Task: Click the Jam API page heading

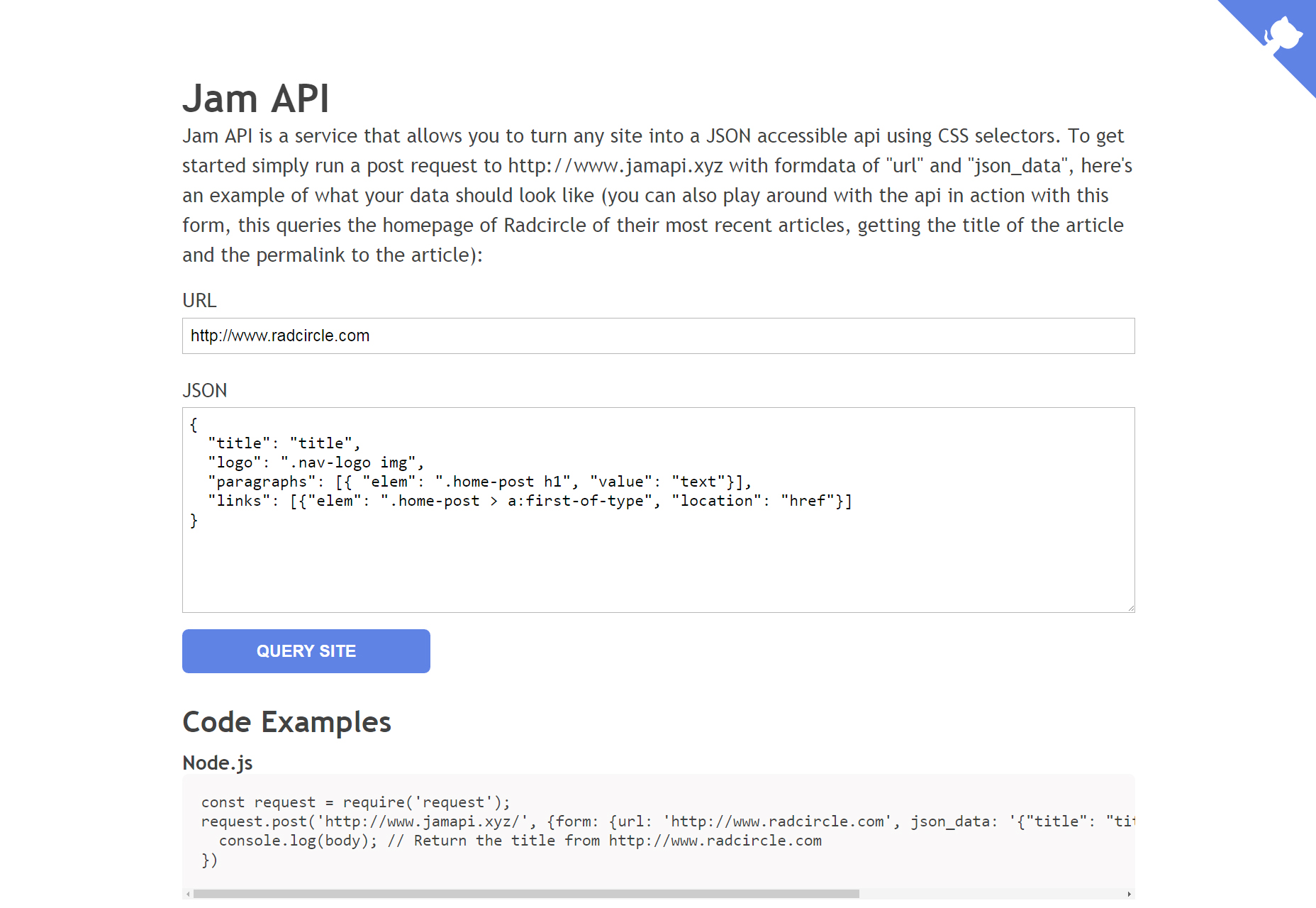Action: (255, 98)
